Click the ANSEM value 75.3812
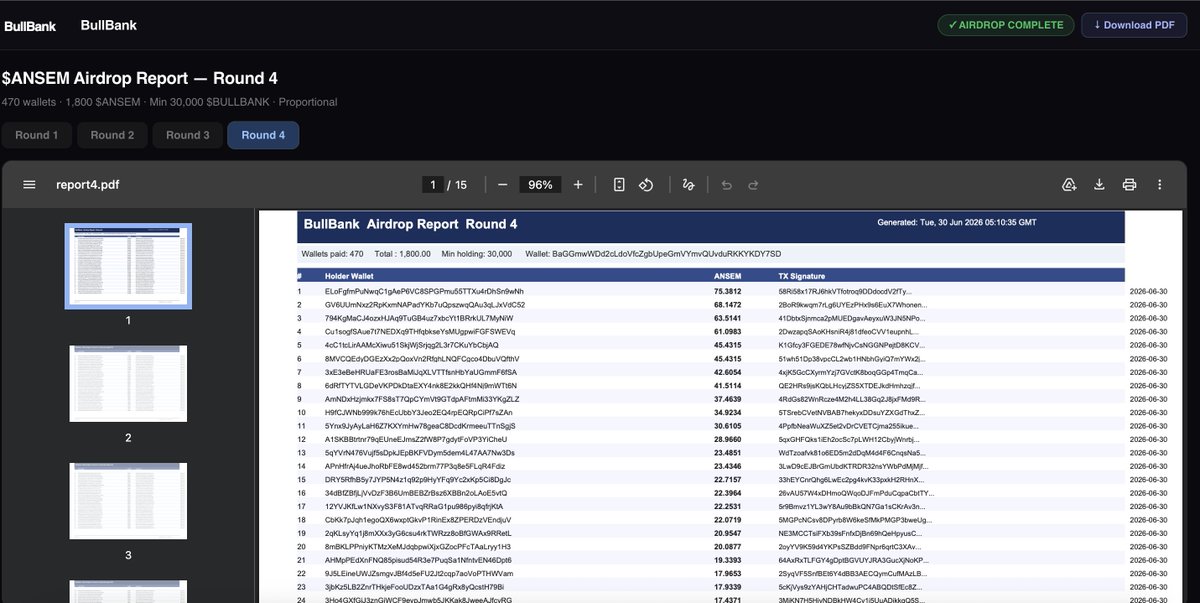Screen dimensions: 1200x603 pos(726,291)
